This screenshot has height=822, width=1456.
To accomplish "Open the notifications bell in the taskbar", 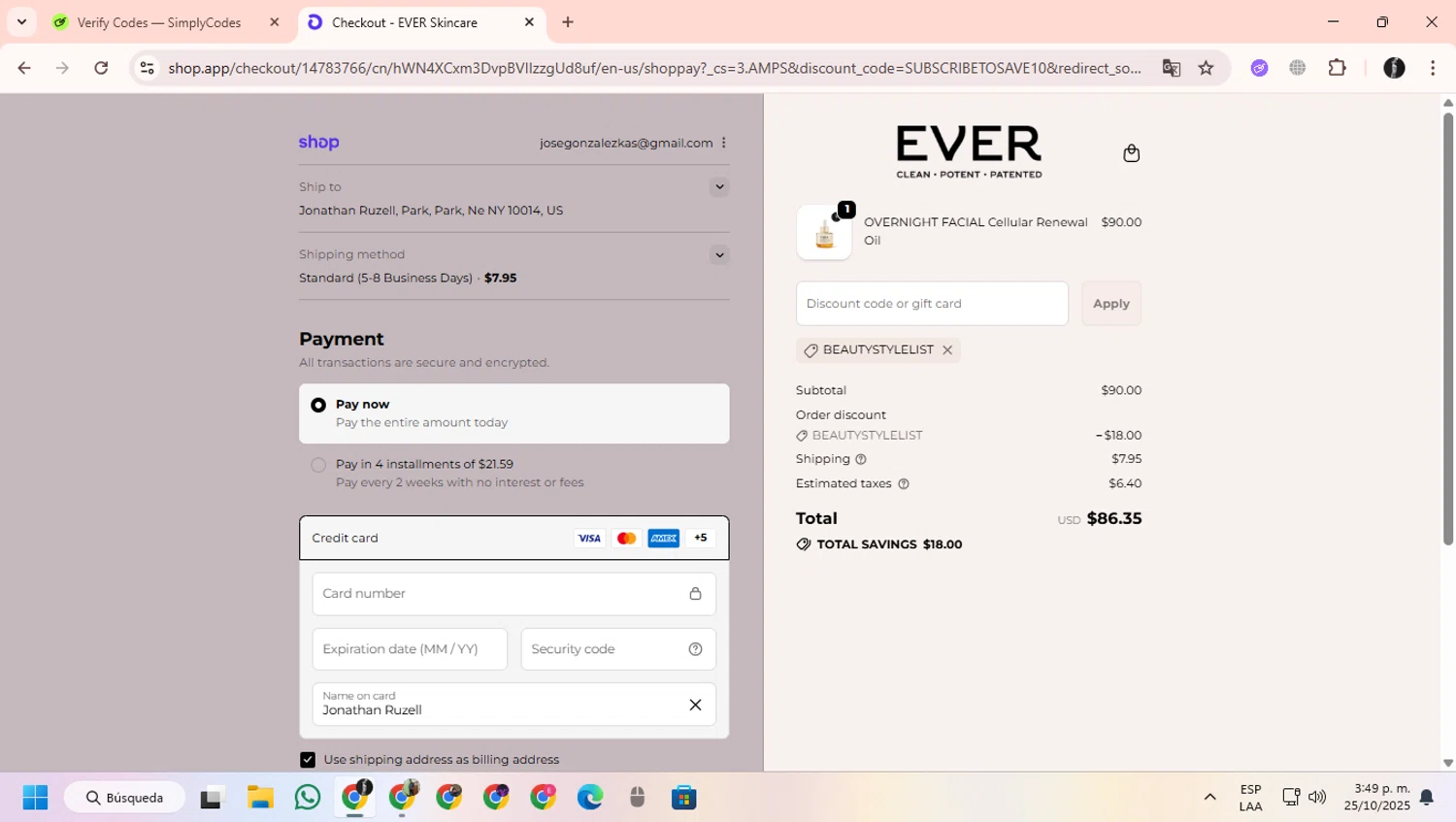I will 1427,797.
